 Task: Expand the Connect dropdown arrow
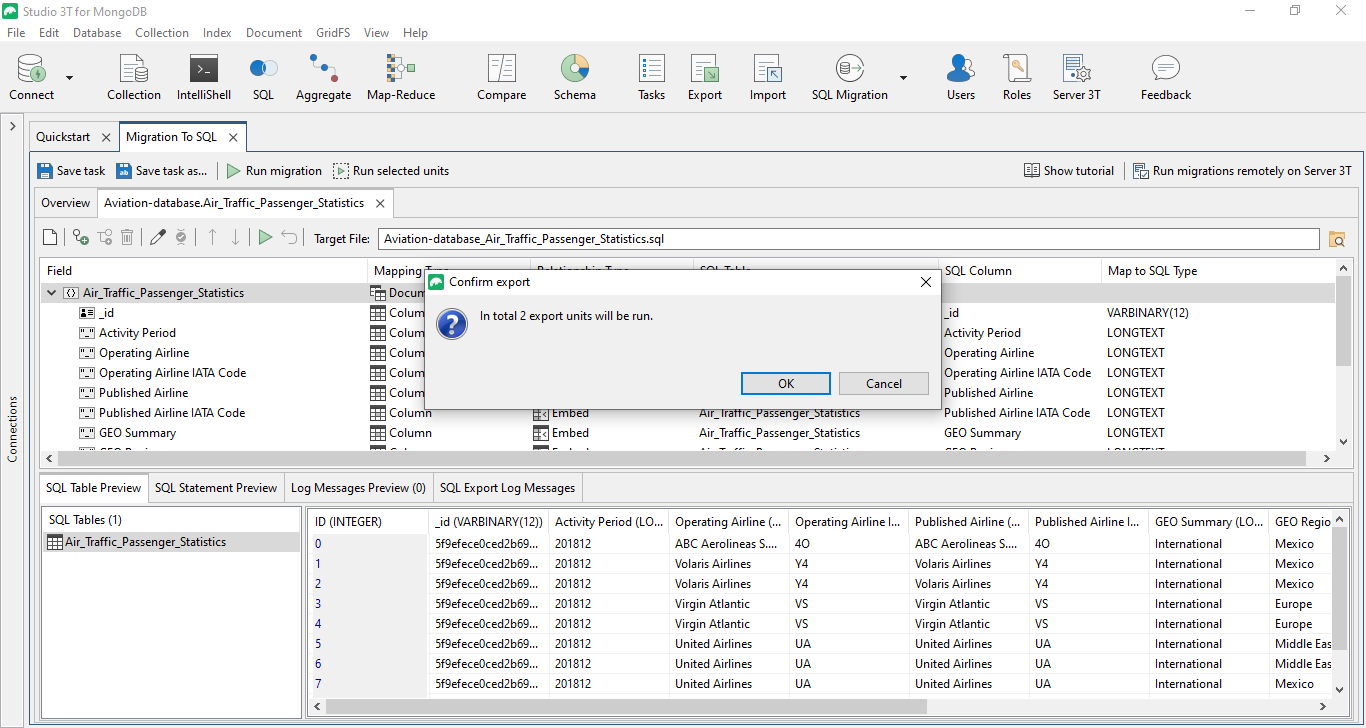(x=69, y=78)
